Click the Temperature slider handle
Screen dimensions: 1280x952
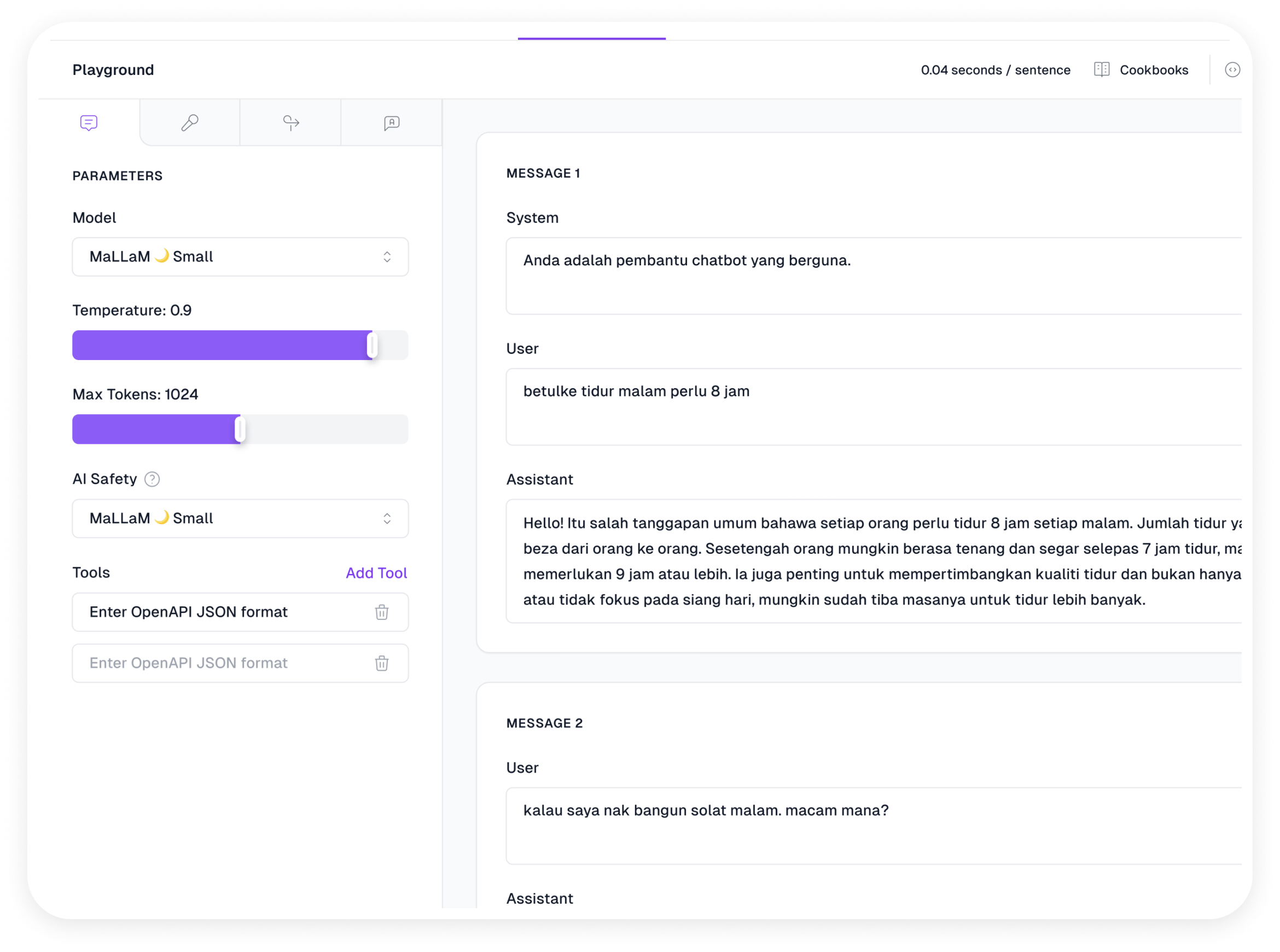point(372,346)
